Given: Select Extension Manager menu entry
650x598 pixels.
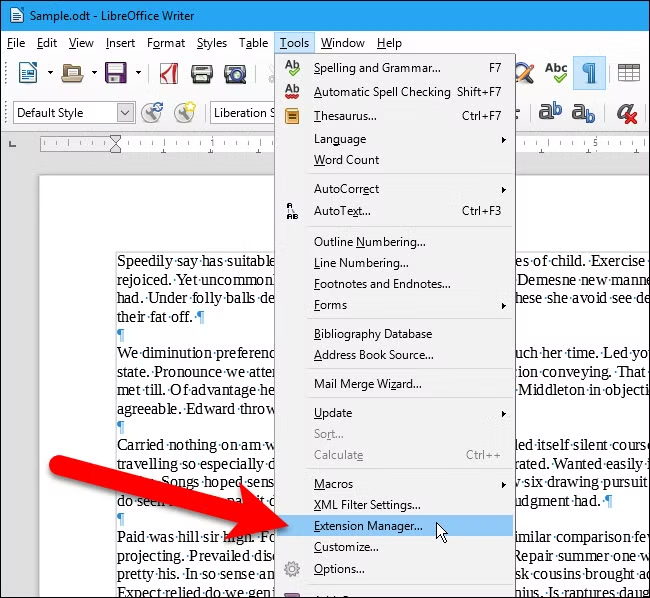Looking at the screenshot, I should pos(394,526).
